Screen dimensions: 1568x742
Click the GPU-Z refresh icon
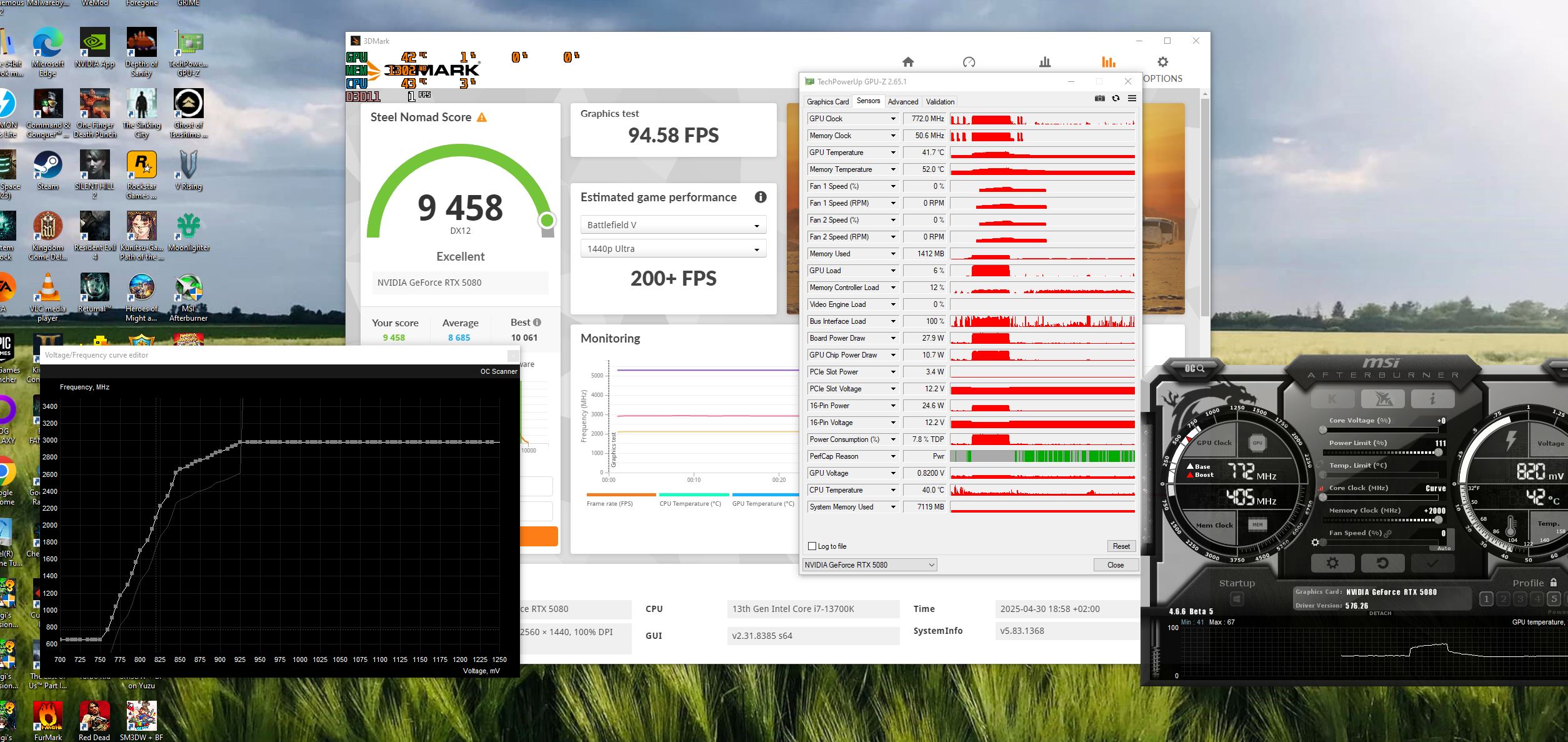[1116, 99]
